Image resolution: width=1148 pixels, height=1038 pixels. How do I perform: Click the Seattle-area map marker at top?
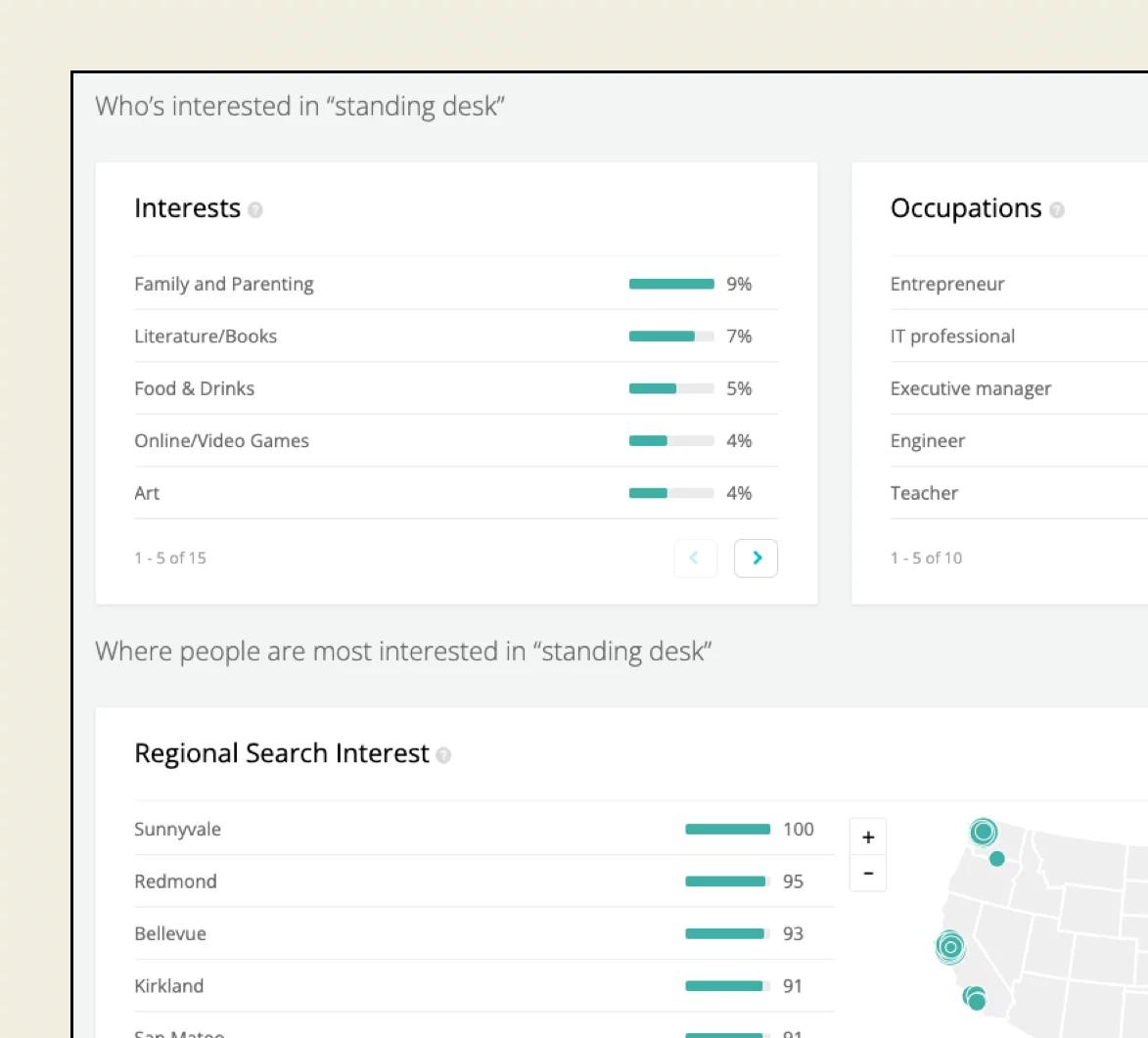pyautogui.click(x=984, y=832)
